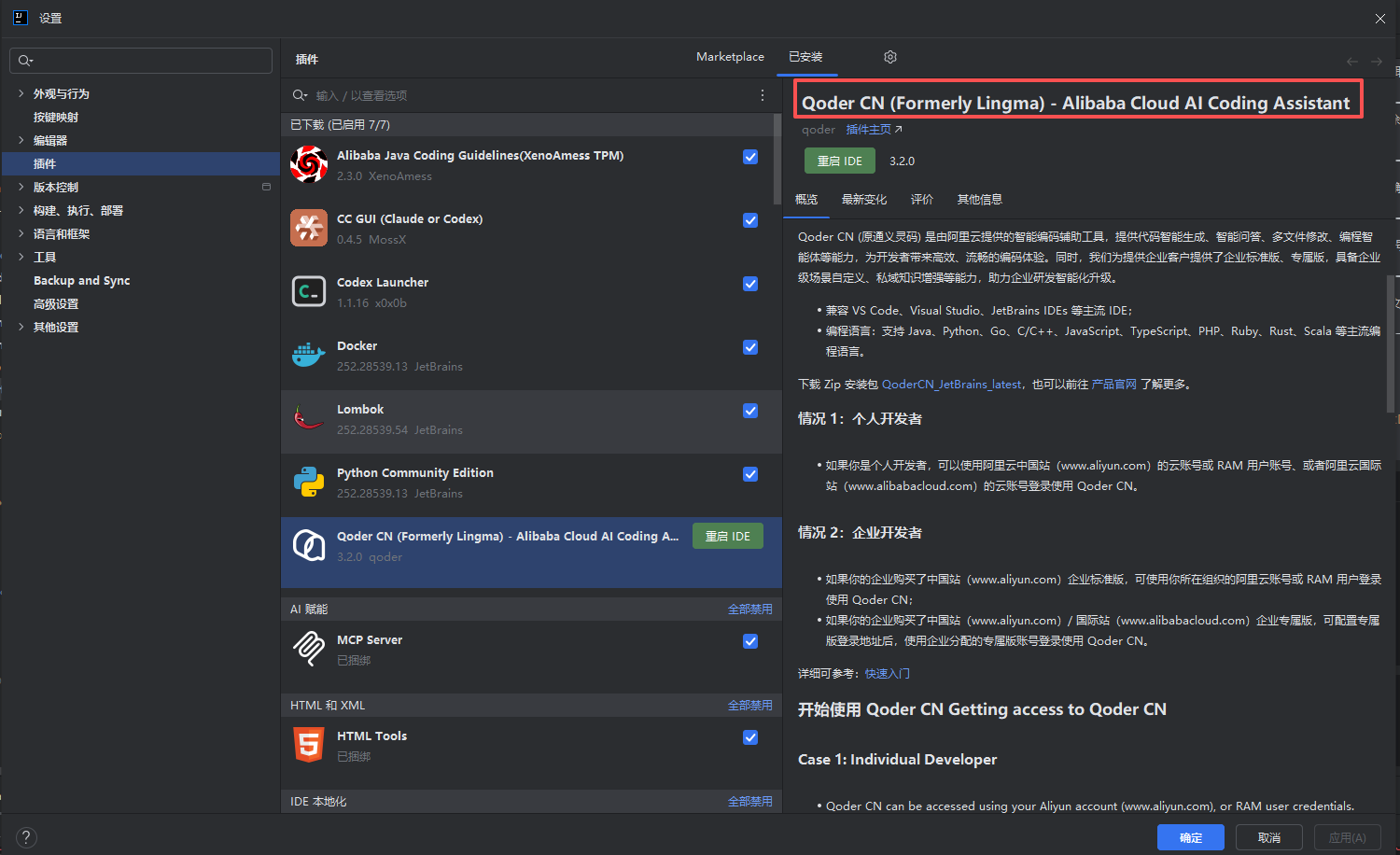The image size is (1400, 855).
Task: Click 重启 IDE button in Qoder list row
Action: (728, 536)
